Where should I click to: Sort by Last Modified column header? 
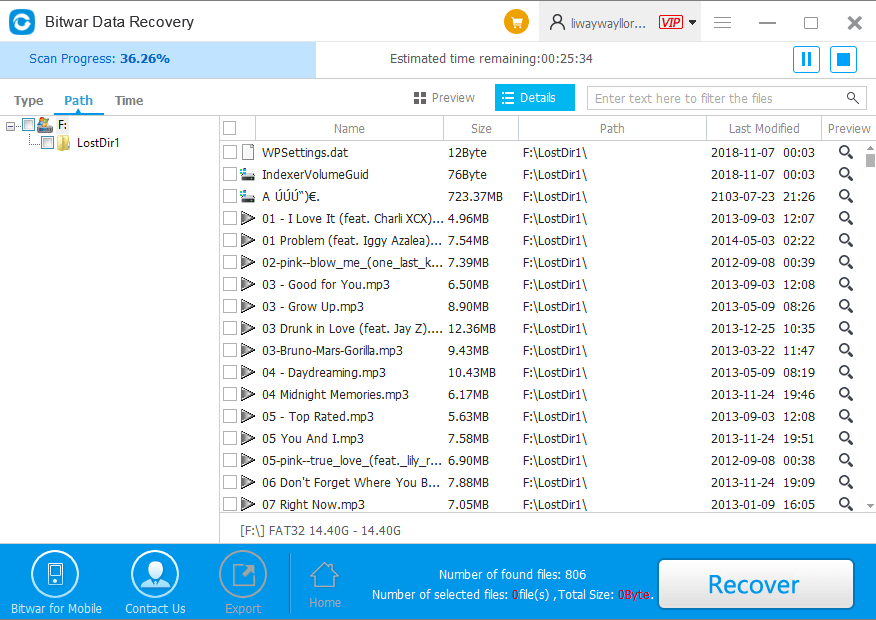pos(764,128)
